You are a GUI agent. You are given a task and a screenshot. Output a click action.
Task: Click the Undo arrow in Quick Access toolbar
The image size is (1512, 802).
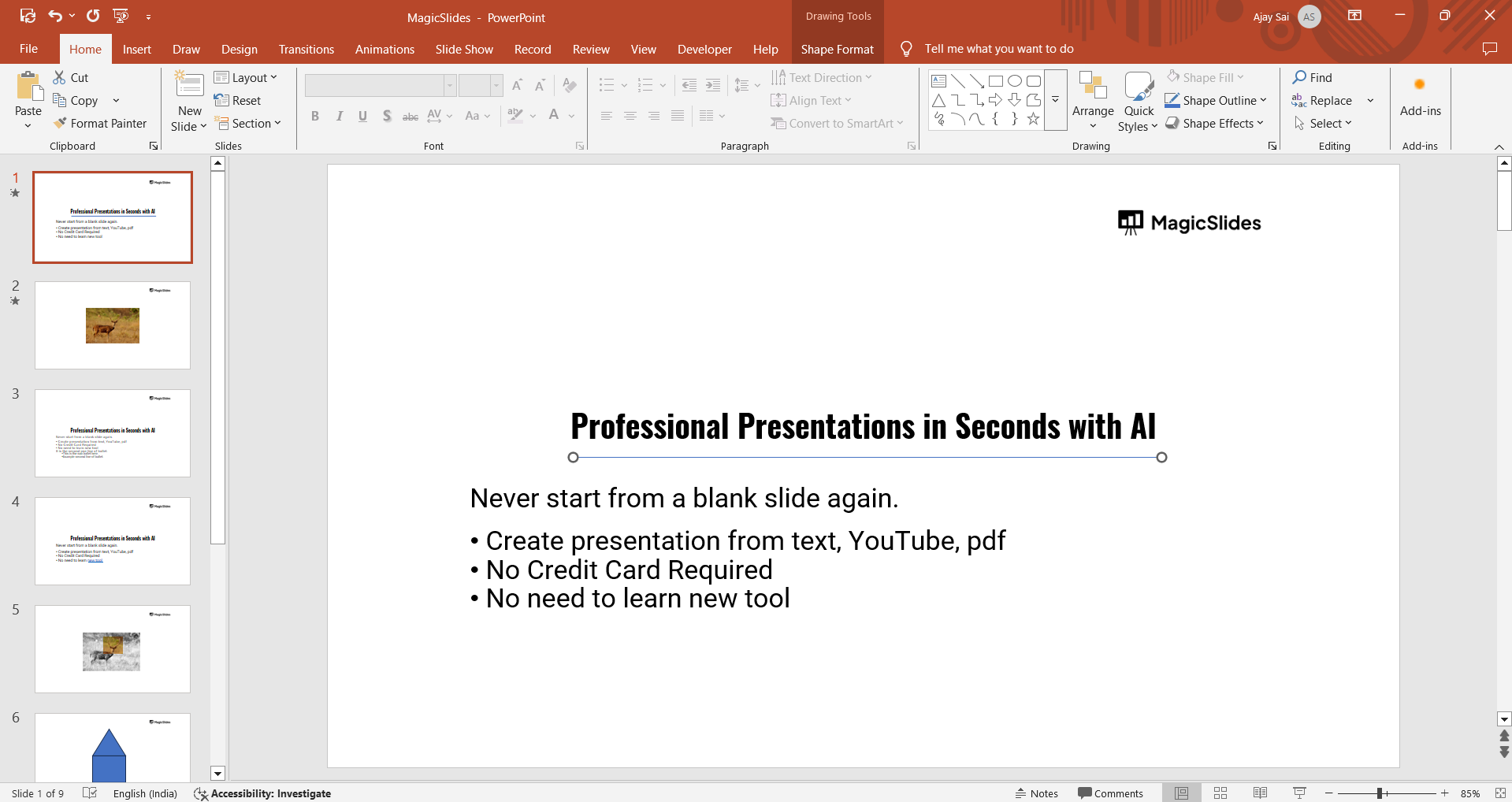[55, 16]
